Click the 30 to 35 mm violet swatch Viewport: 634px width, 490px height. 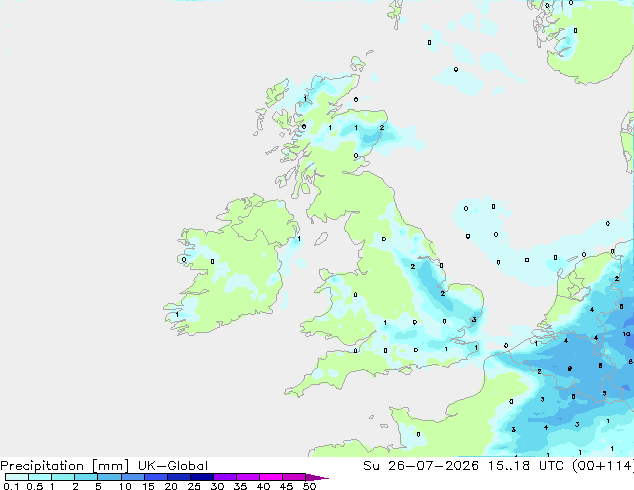(x=225, y=477)
